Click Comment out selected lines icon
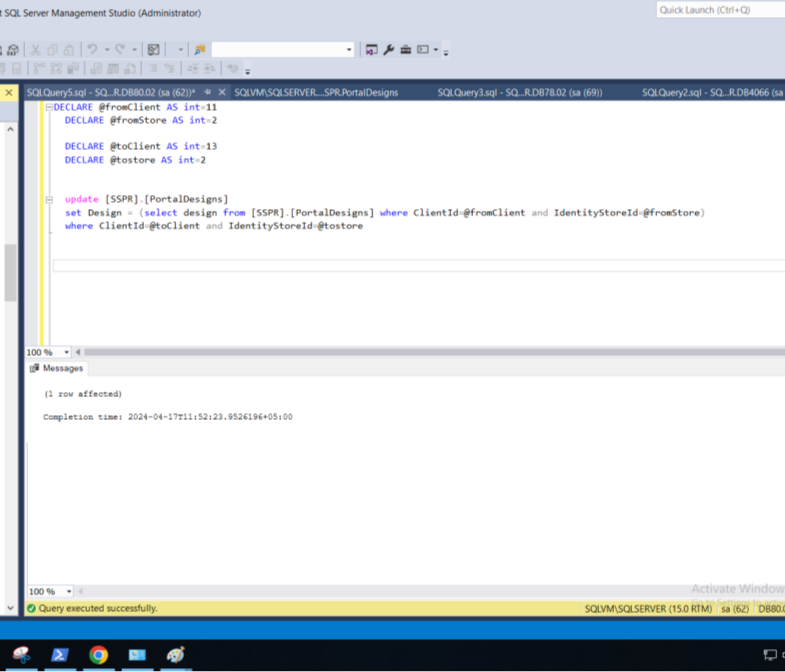The image size is (785, 672). [153, 69]
